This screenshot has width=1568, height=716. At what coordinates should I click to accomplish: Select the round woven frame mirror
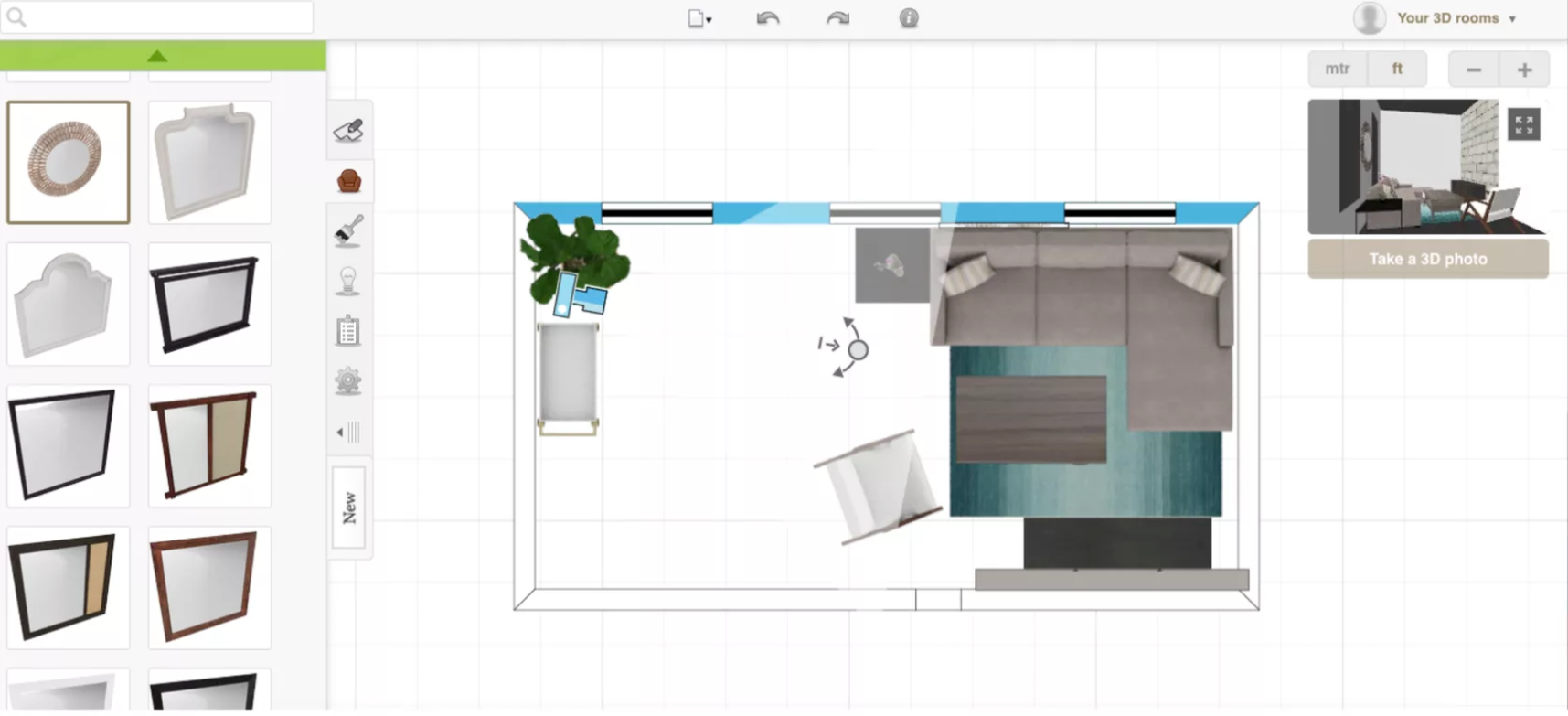(69, 163)
